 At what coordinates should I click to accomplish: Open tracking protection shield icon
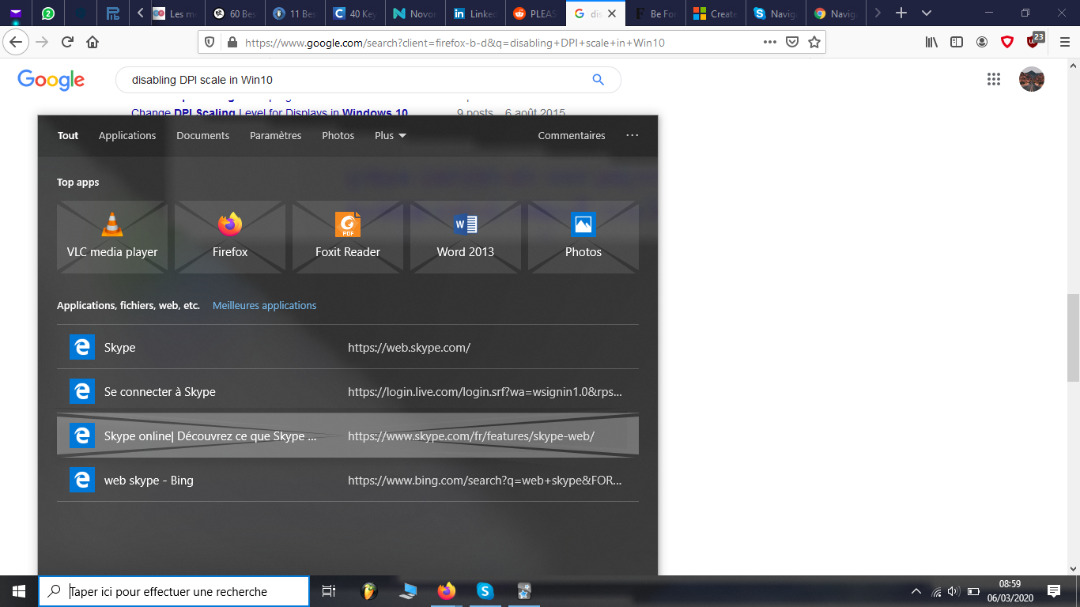[209, 42]
